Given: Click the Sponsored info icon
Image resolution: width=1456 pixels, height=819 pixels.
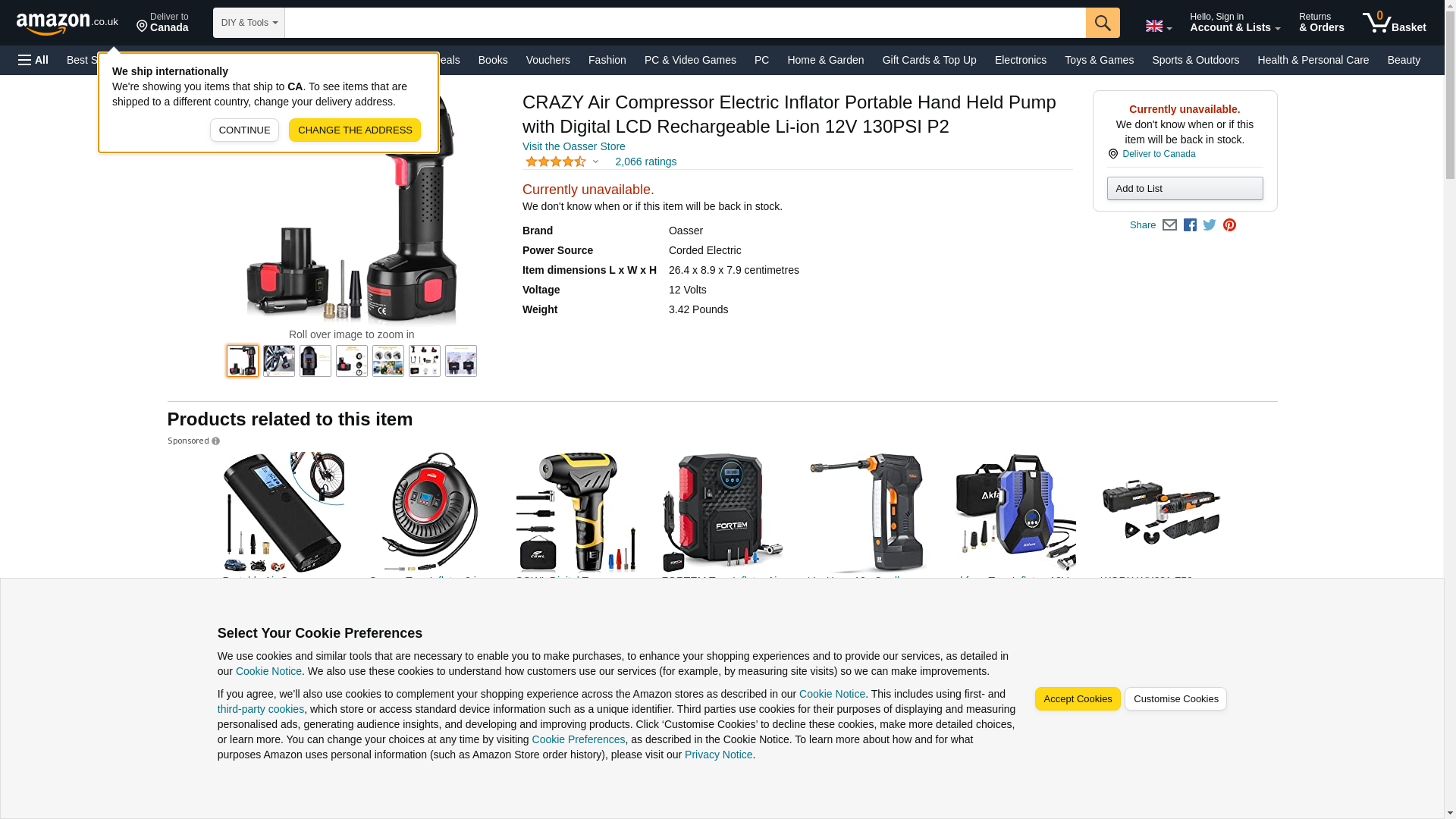Looking at the screenshot, I should click(x=215, y=441).
